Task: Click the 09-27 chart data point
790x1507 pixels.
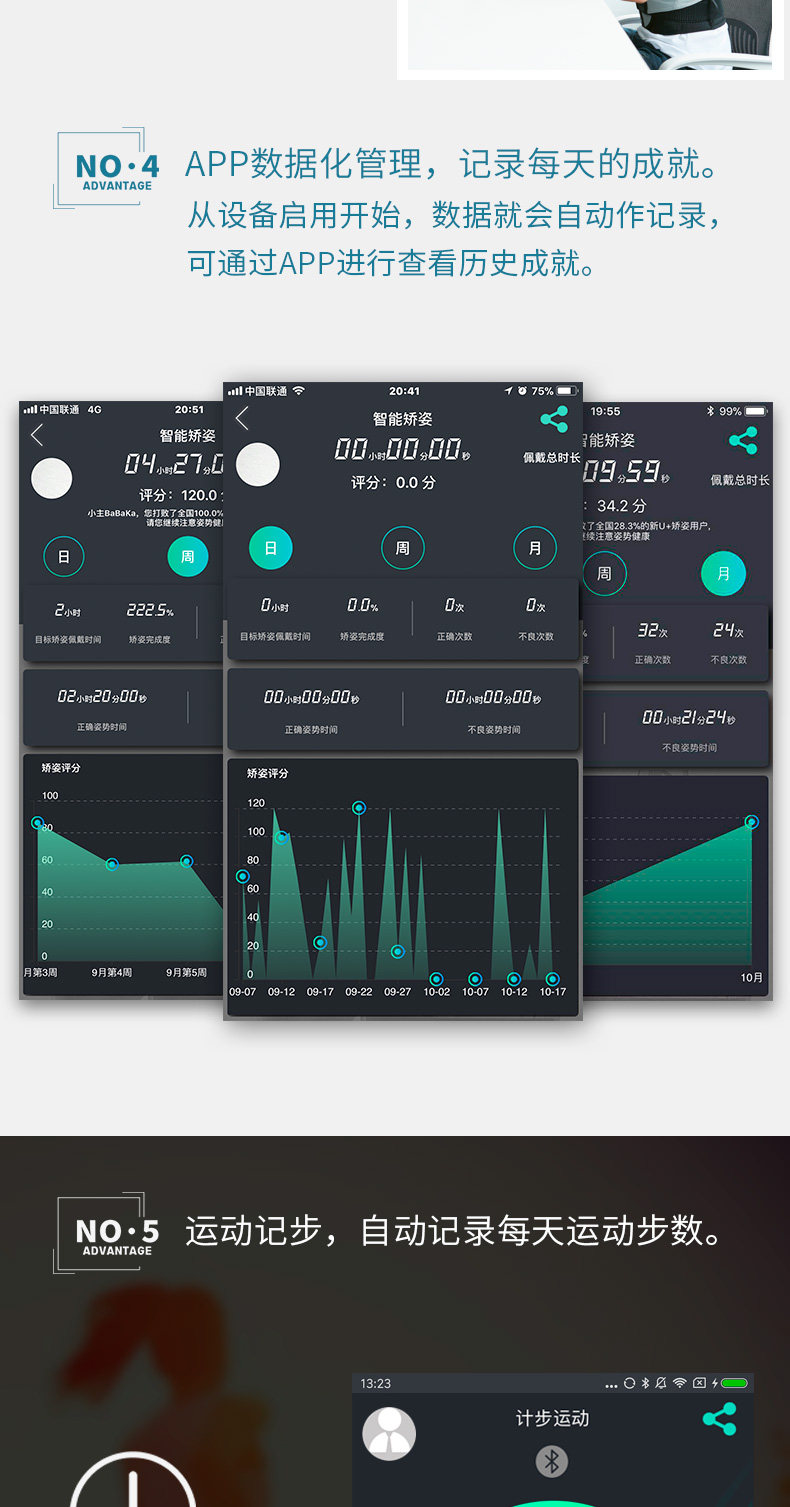Action: tap(398, 951)
